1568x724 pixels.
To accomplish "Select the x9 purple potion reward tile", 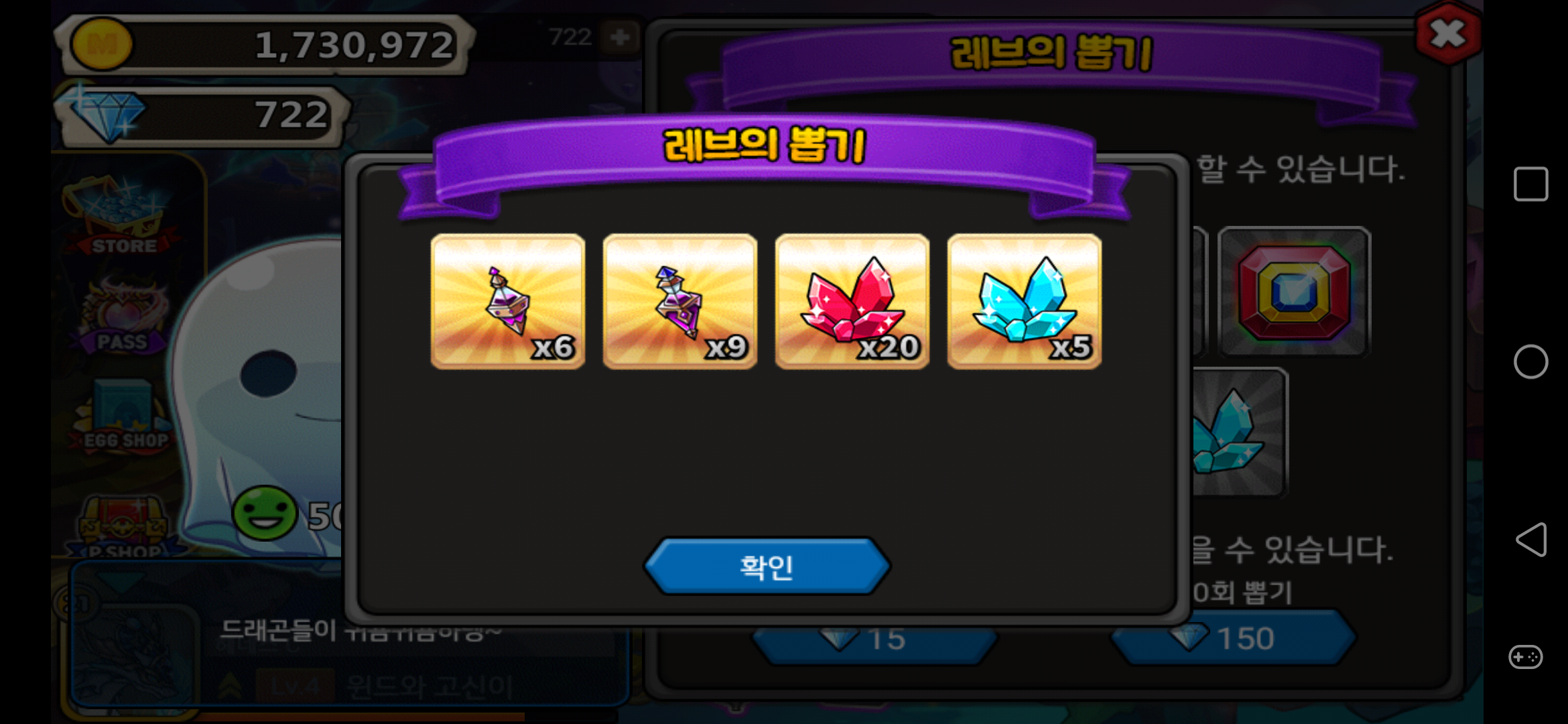I will (680, 302).
